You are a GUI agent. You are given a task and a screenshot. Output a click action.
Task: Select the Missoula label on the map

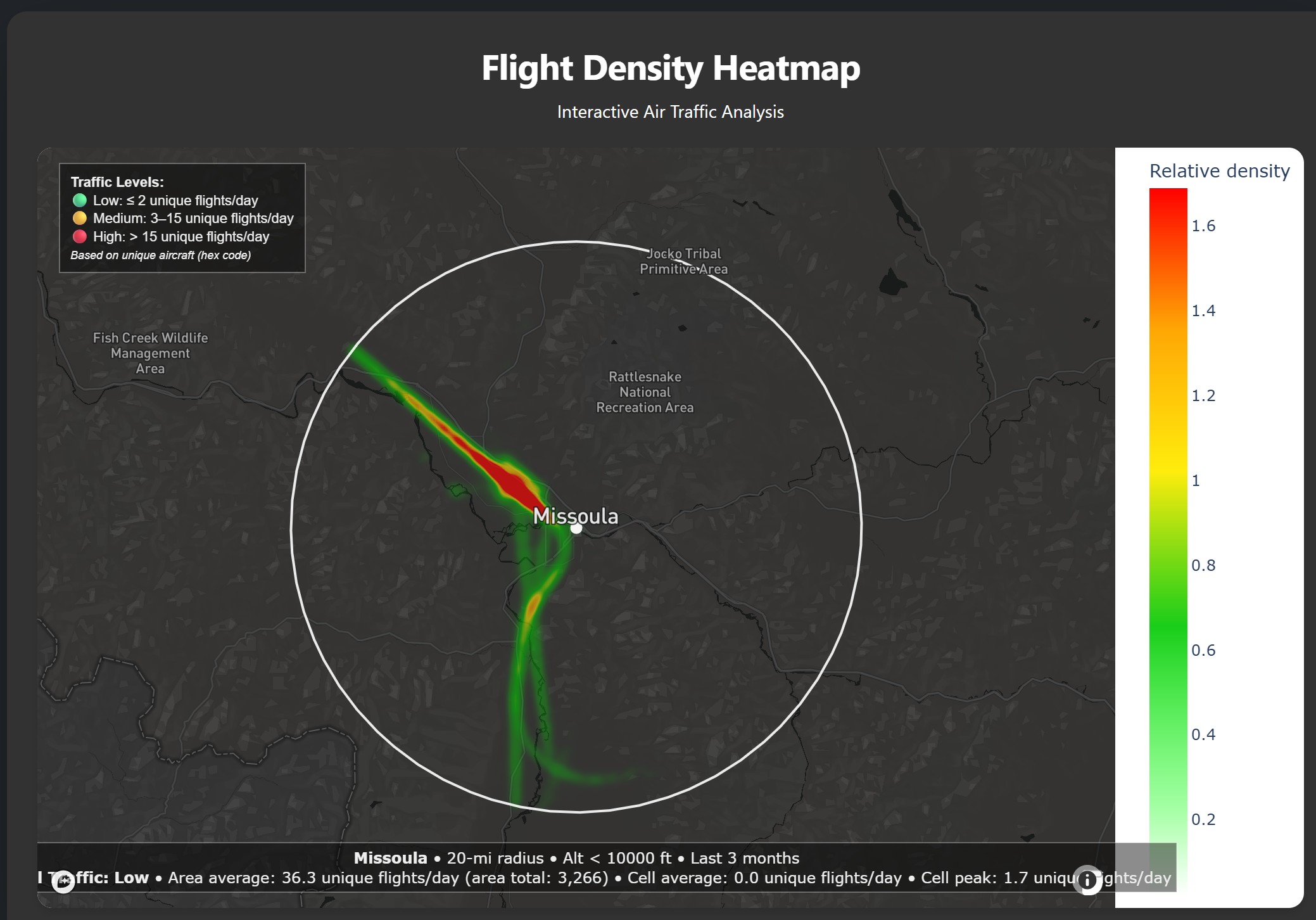(577, 516)
